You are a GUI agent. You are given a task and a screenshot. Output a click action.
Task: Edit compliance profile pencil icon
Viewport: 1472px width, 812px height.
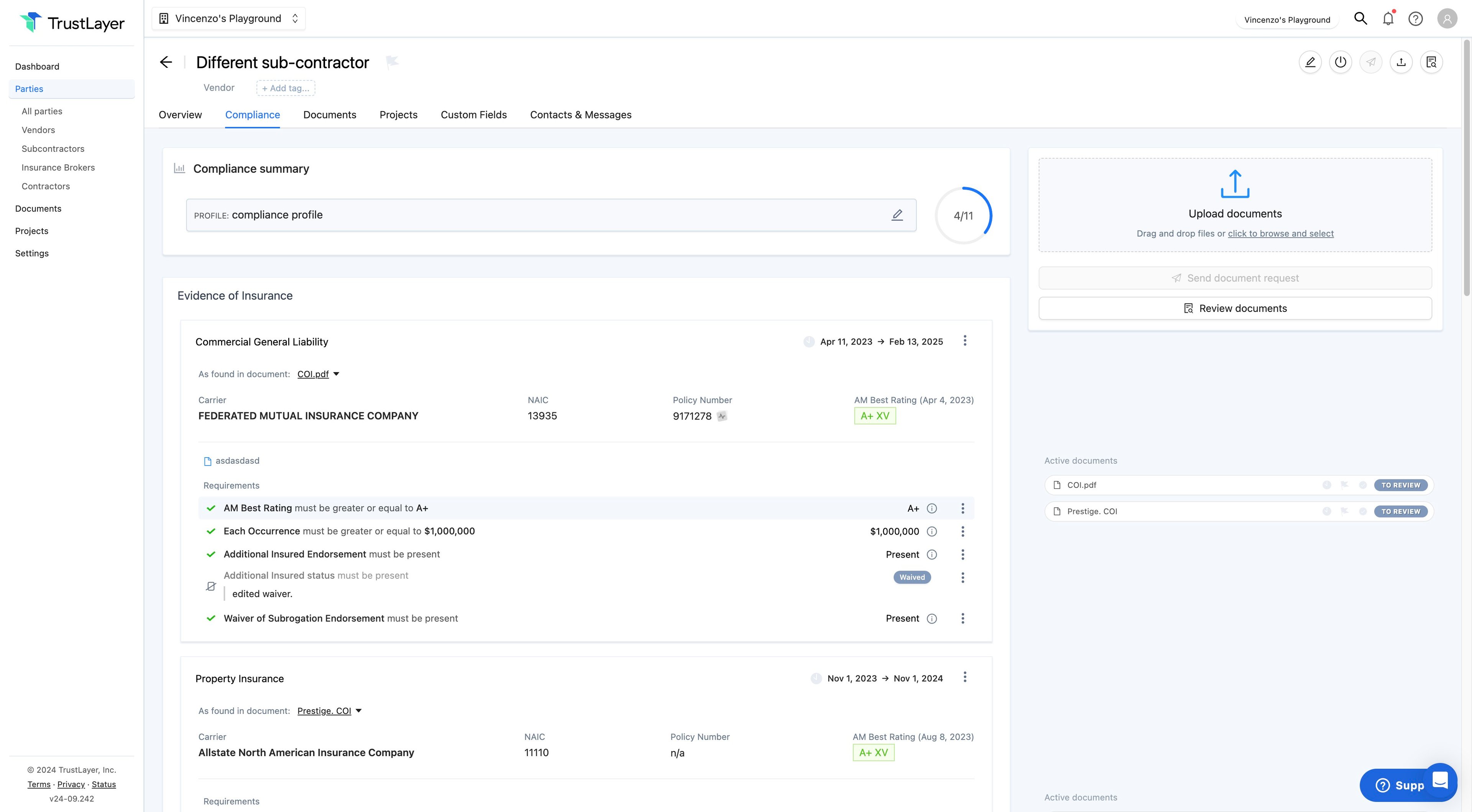point(897,215)
